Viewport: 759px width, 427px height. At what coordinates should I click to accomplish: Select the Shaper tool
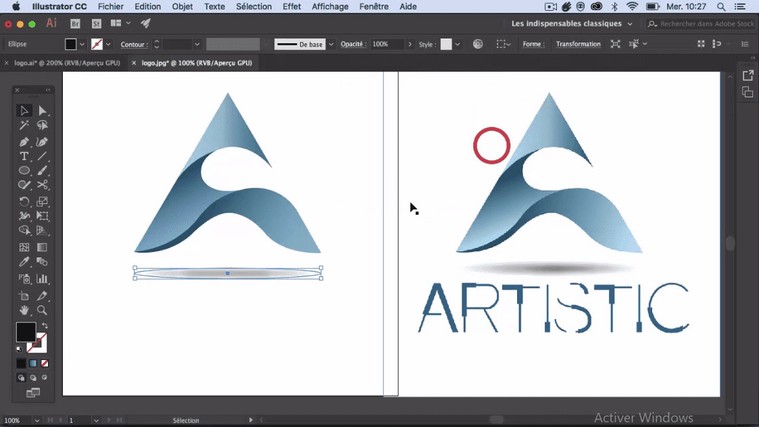[x=24, y=185]
